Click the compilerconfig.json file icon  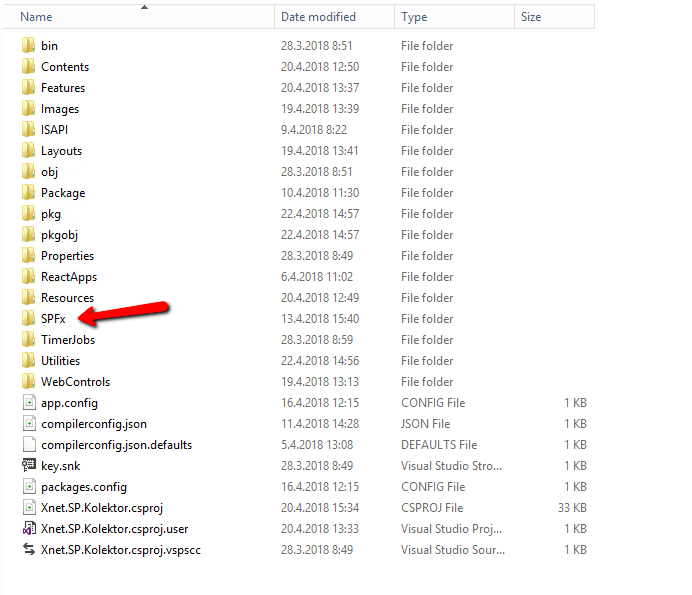pyautogui.click(x=28, y=424)
